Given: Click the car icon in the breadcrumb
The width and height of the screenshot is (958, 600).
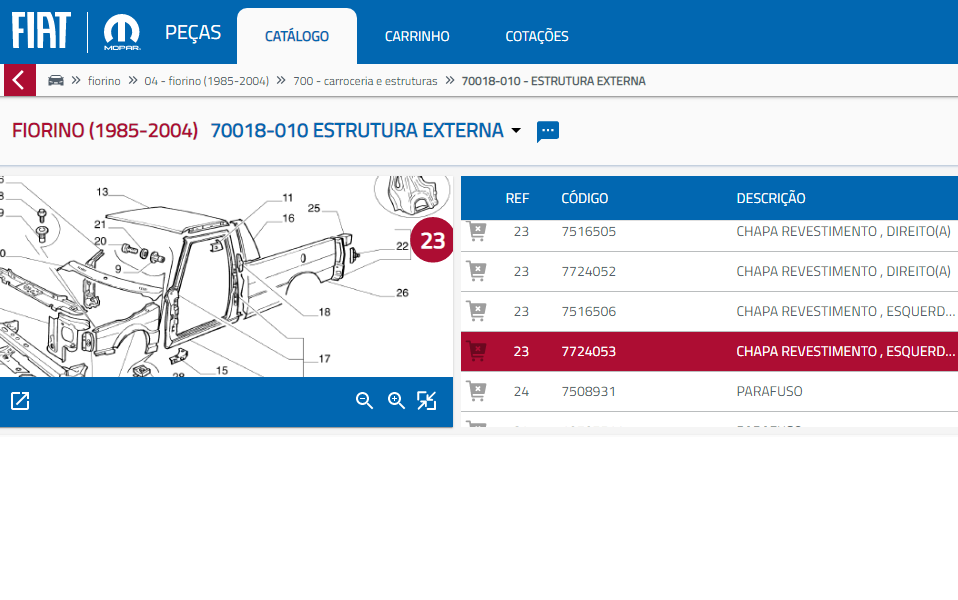Looking at the screenshot, I should pyautogui.click(x=56, y=81).
